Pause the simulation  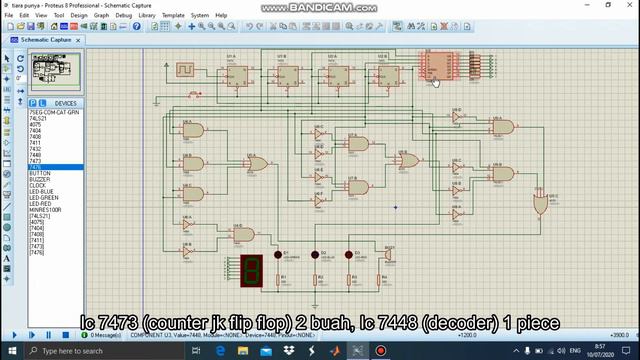point(49,335)
